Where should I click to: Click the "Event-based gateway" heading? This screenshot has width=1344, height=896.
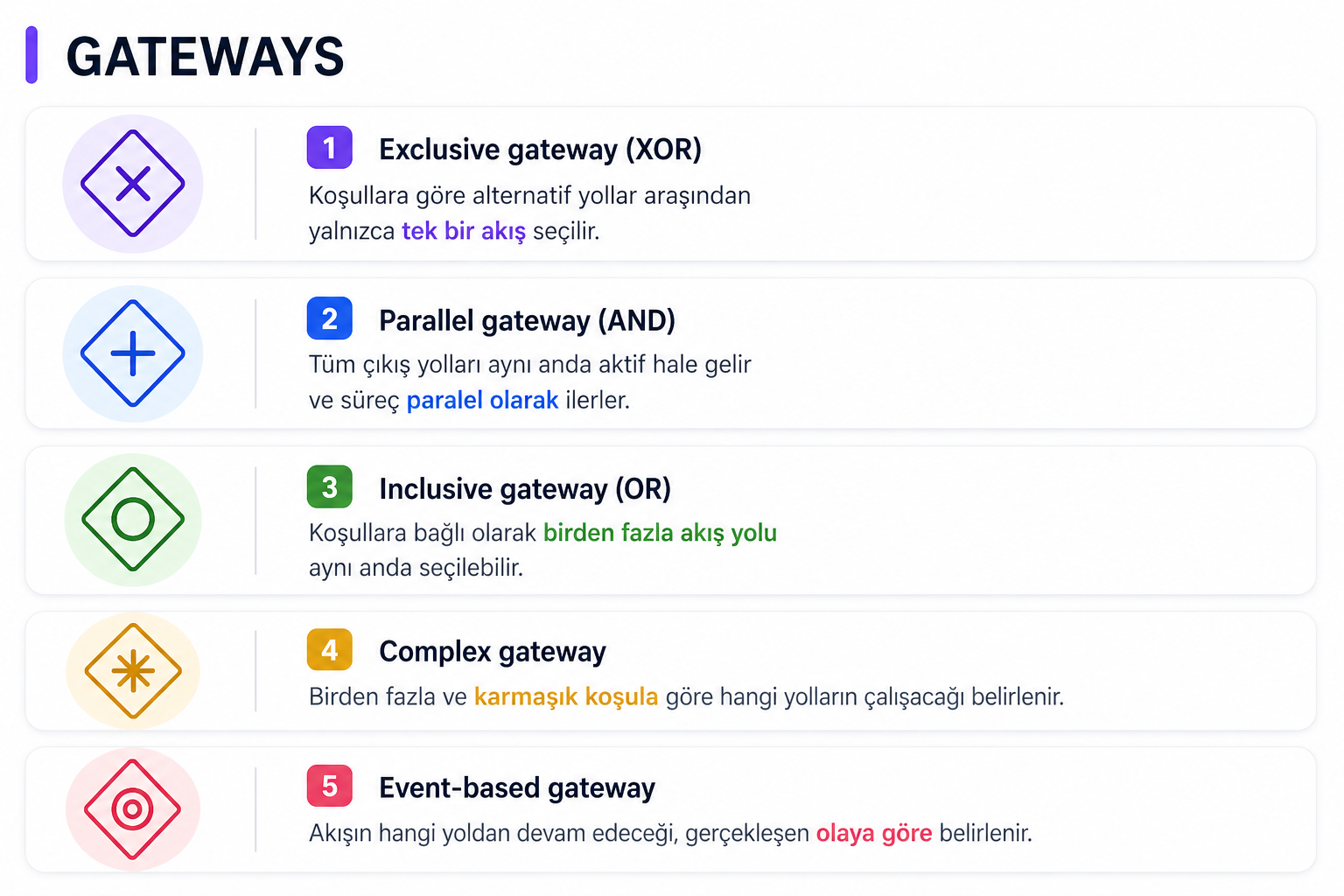pos(516,787)
